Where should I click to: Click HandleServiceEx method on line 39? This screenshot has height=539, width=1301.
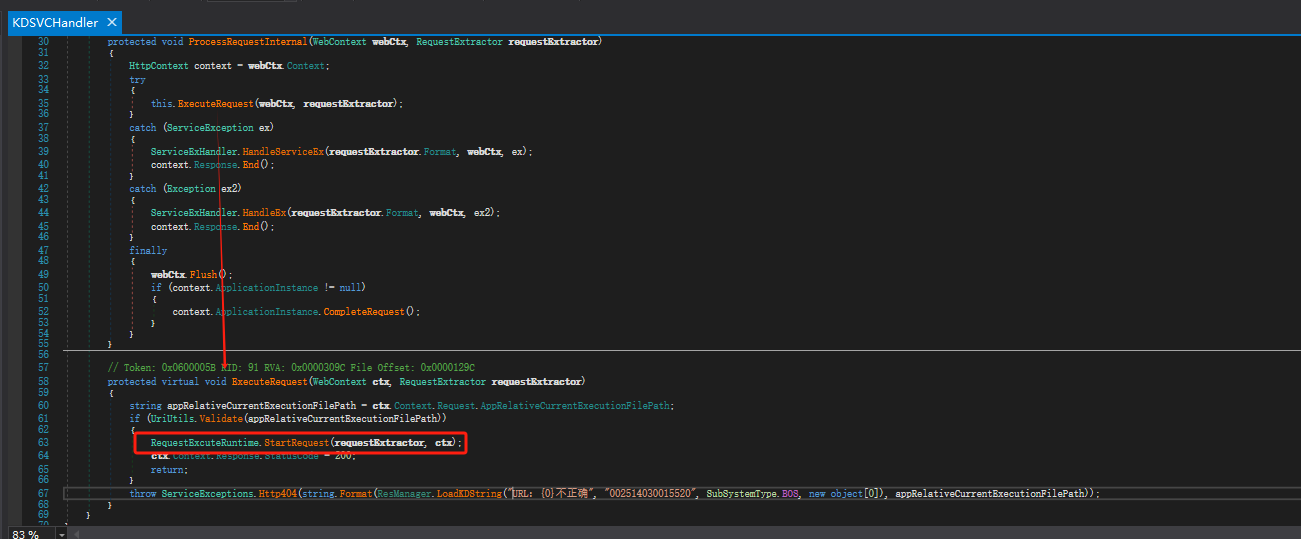[x=286, y=152]
